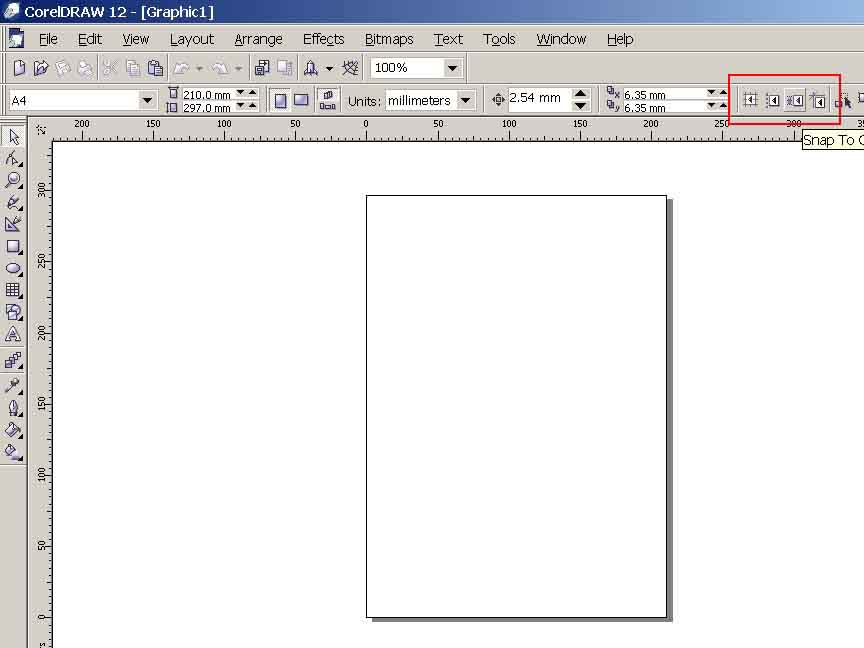The image size is (864, 648).
Task: Open the File menu
Action: (48, 39)
